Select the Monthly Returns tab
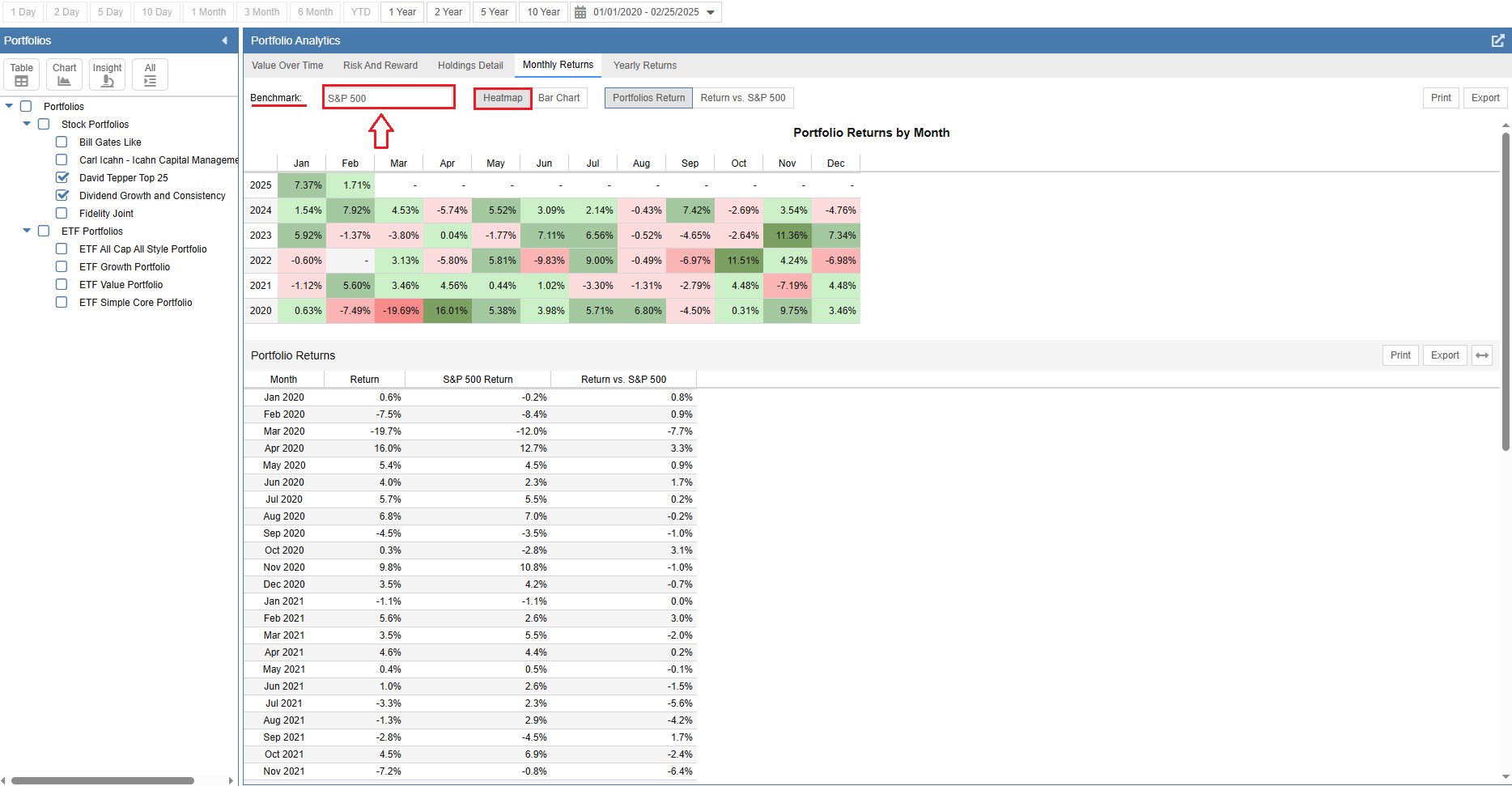Viewport: 1512px width, 786px height. click(558, 65)
